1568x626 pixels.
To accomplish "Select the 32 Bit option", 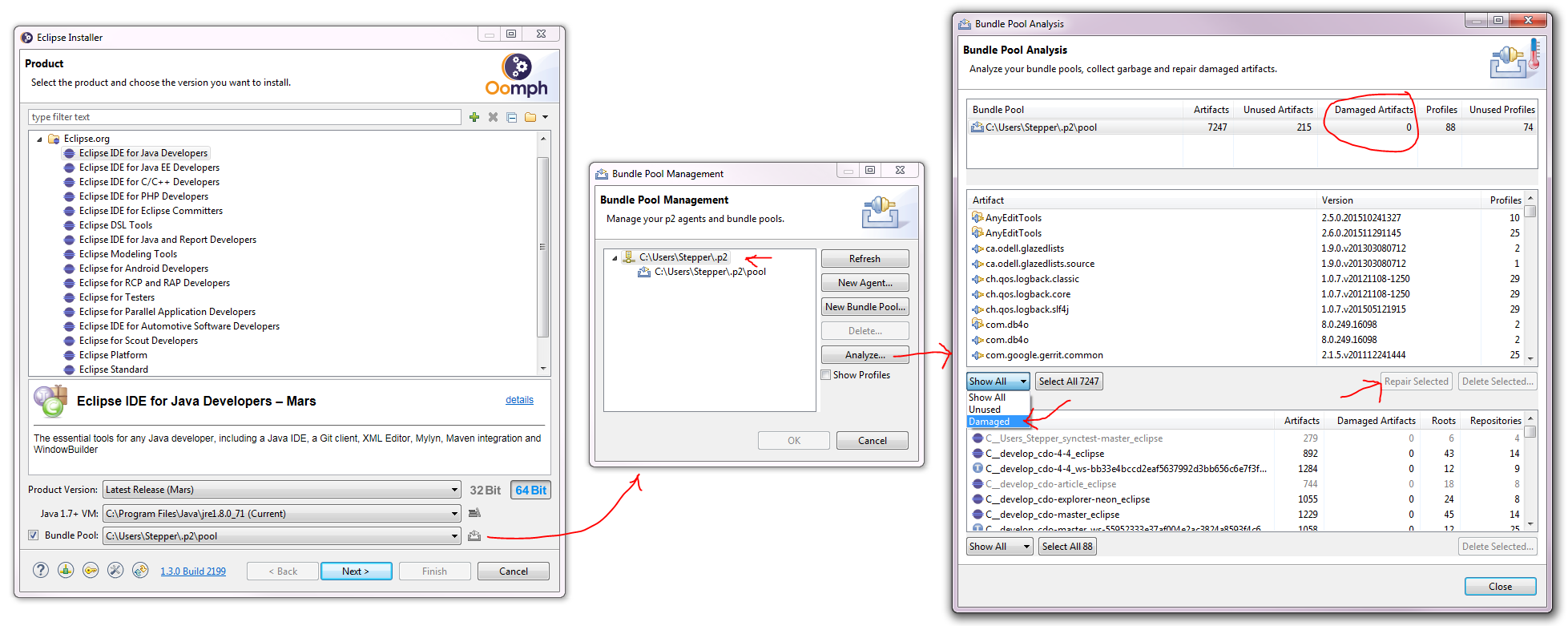I will 485,490.
